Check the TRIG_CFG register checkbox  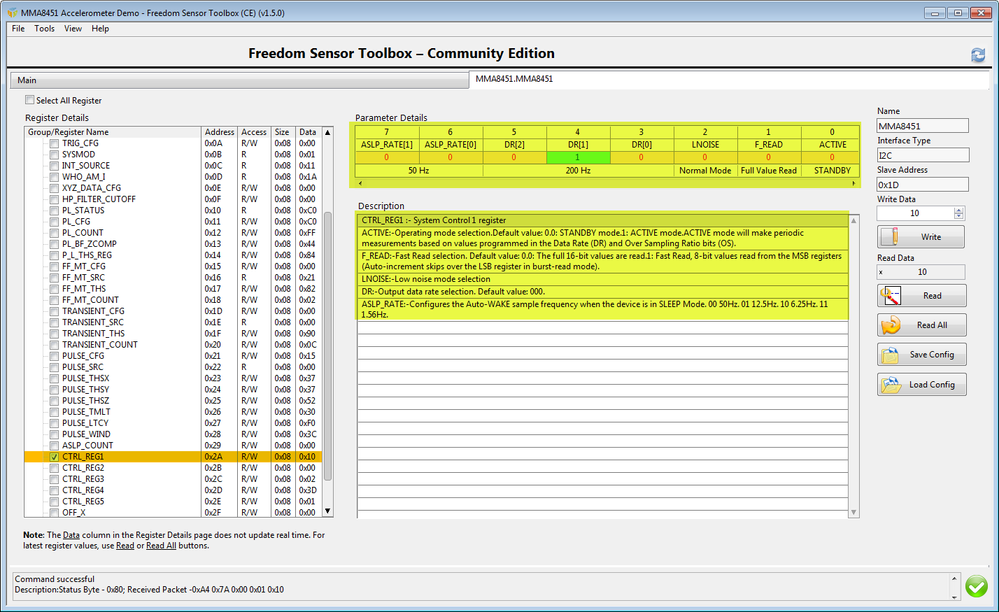coord(54,143)
